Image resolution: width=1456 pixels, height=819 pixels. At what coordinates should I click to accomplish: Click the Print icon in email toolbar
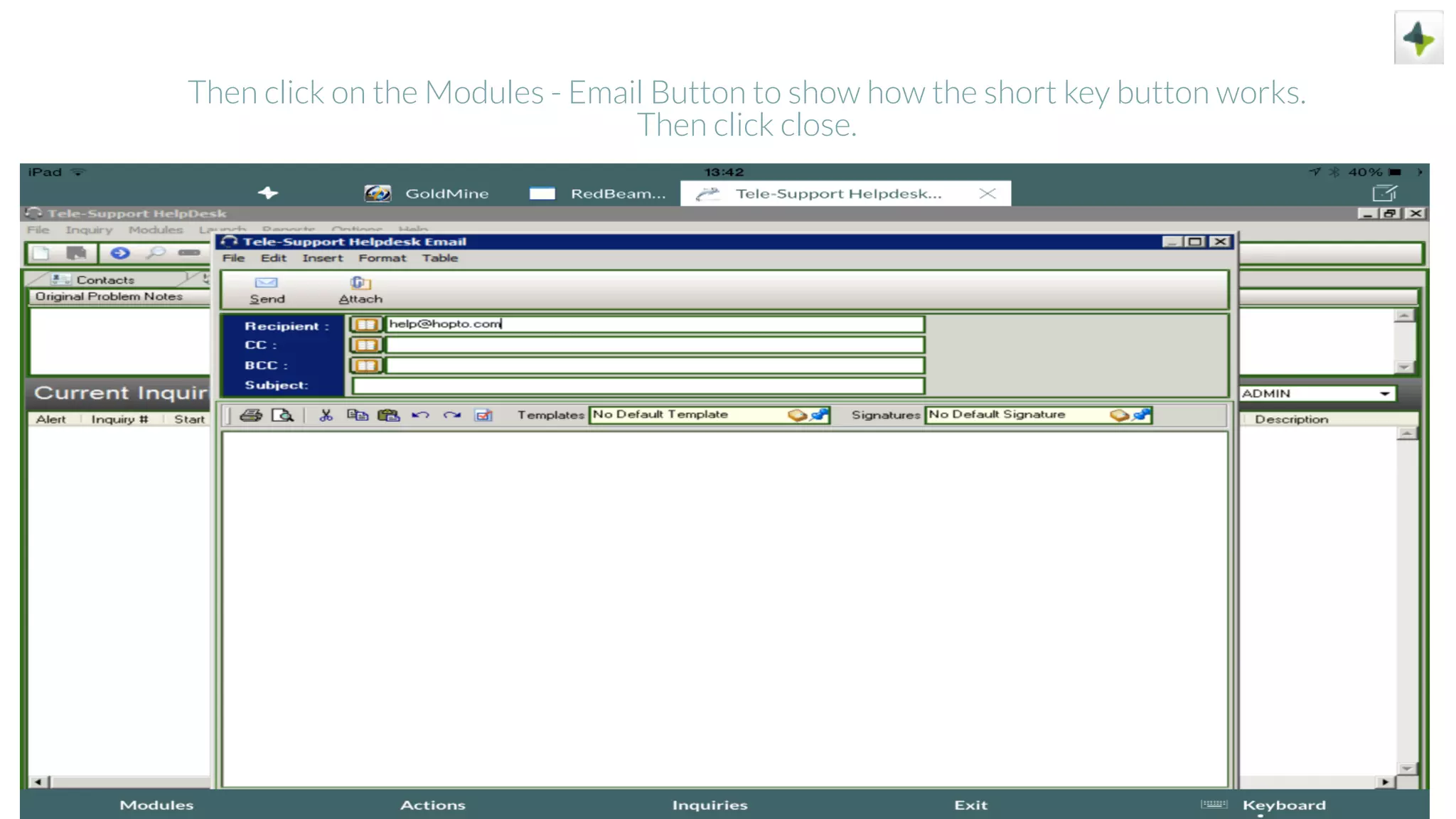coord(250,415)
